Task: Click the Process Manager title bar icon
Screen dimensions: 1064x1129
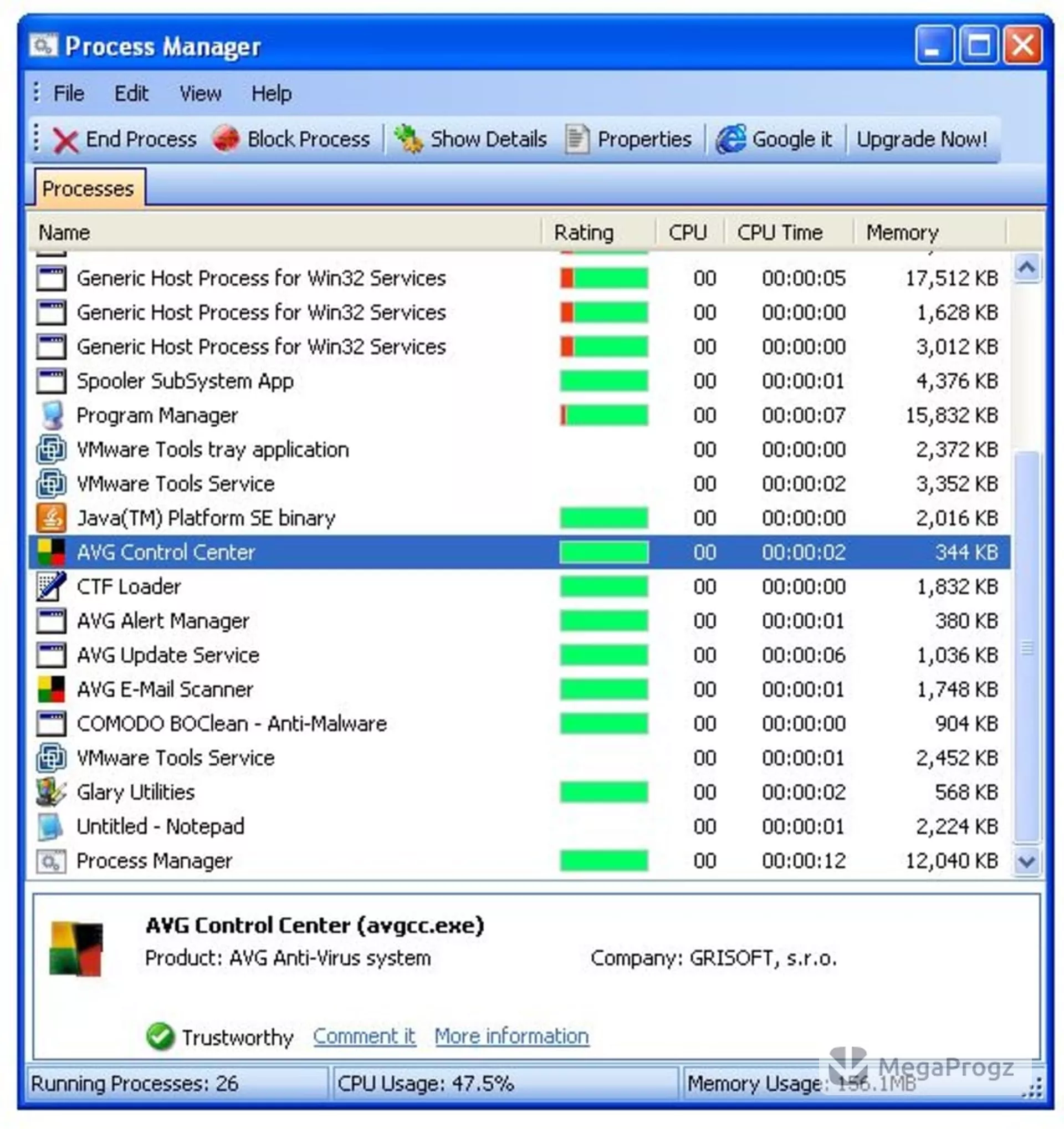Action: coord(44,45)
